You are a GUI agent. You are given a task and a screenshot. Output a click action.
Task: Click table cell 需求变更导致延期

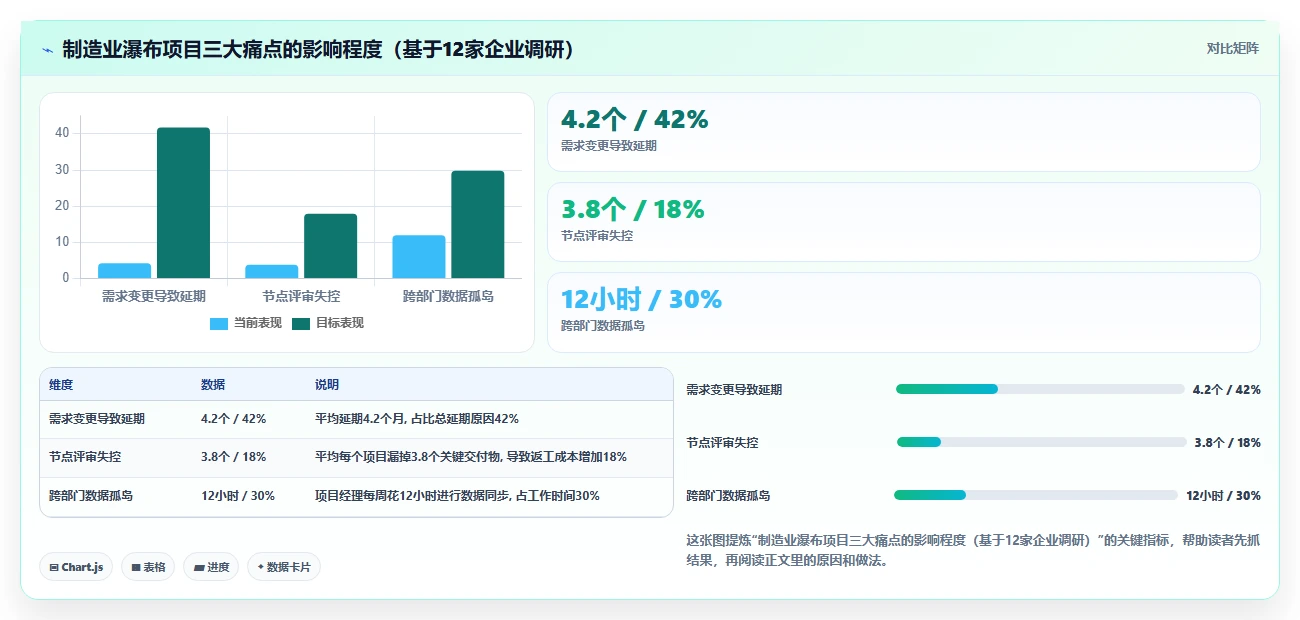[x=97, y=419]
